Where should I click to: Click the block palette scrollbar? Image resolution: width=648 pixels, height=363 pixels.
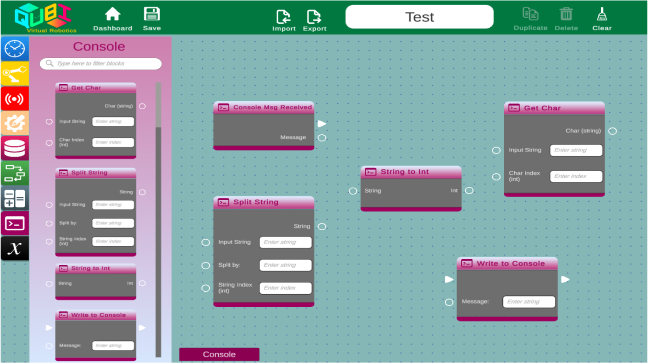point(158,219)
